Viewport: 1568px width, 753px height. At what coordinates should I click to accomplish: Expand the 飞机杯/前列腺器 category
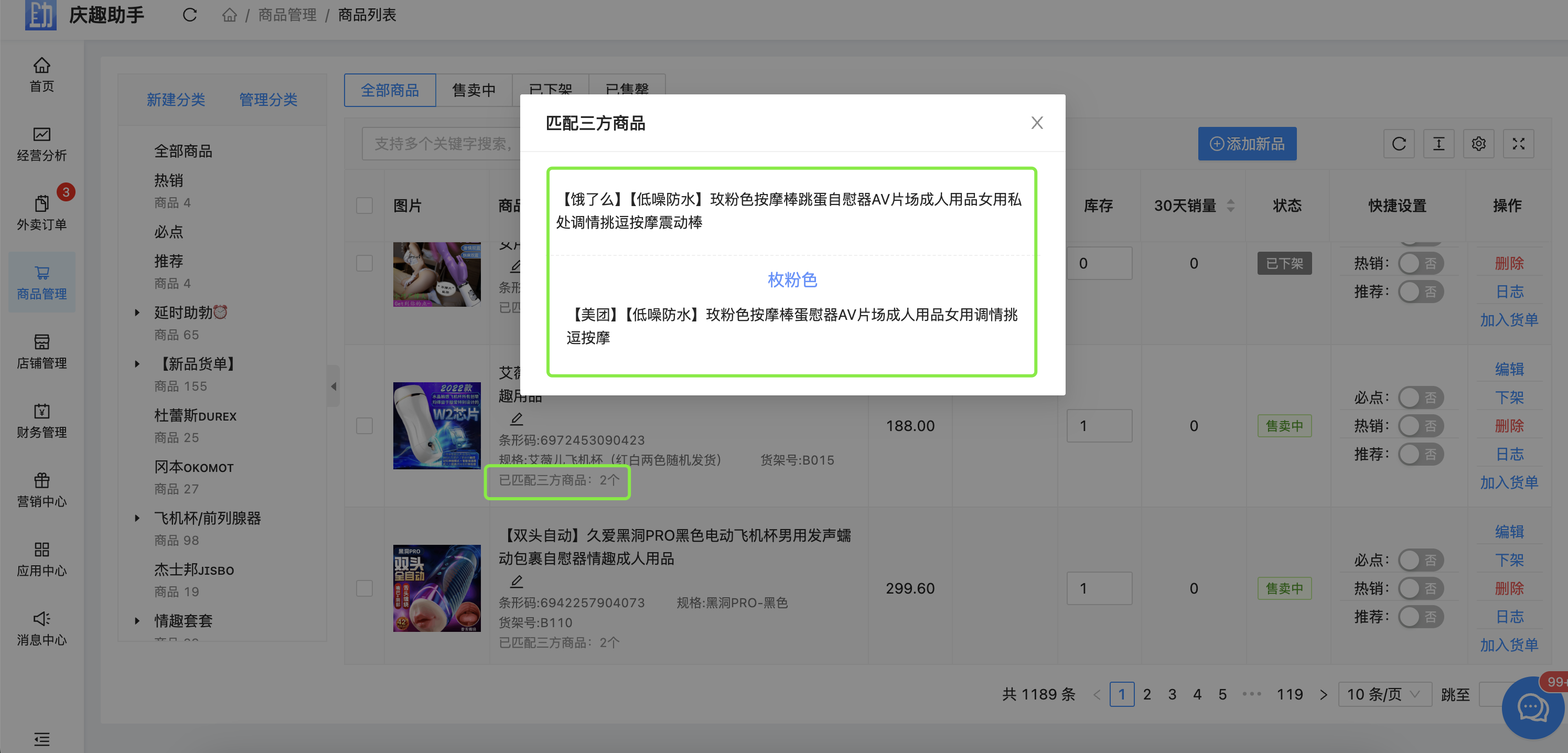[137, 519]
